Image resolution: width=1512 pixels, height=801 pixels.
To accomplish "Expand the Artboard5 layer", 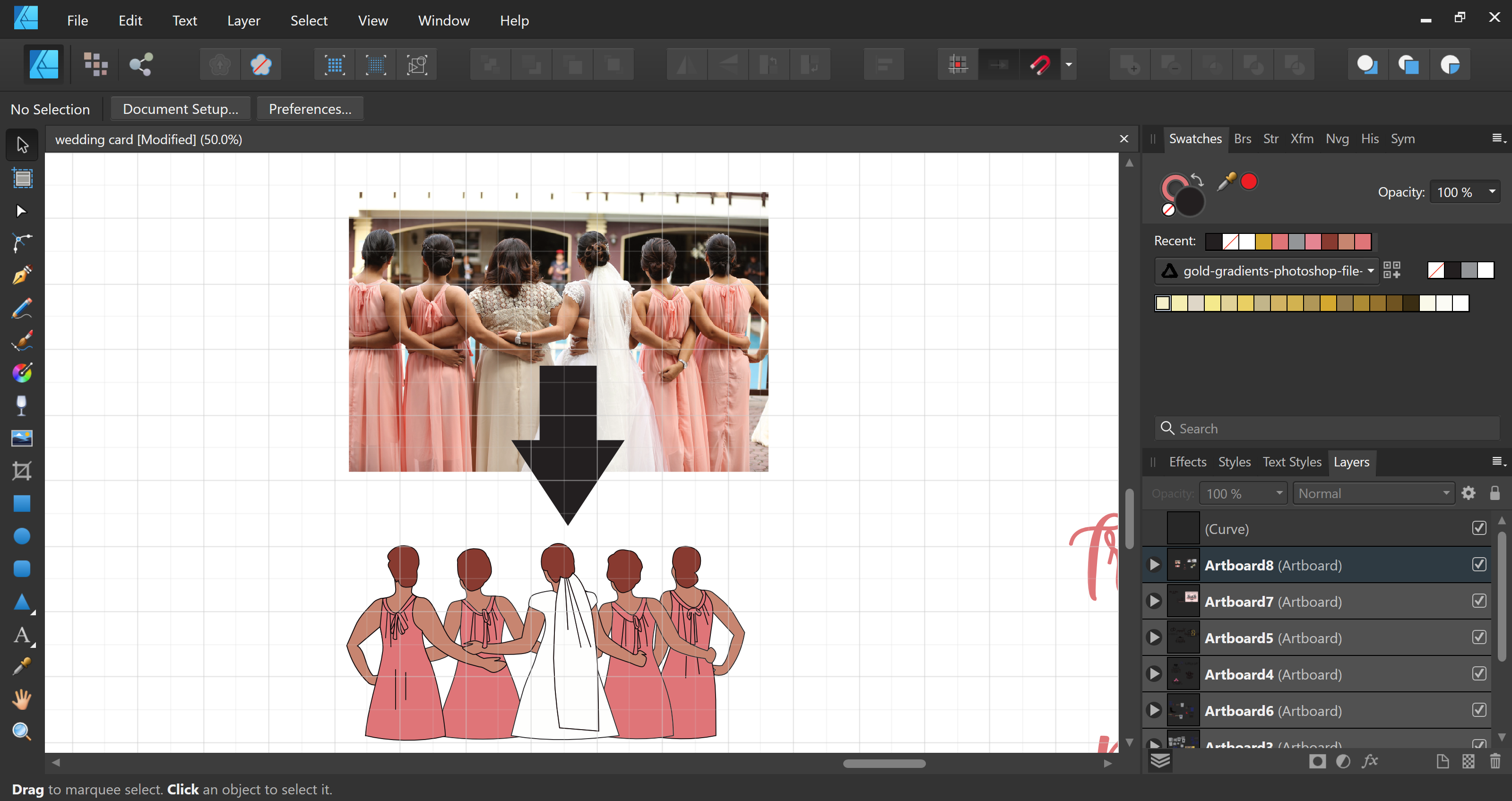I will coord(1154,637).
